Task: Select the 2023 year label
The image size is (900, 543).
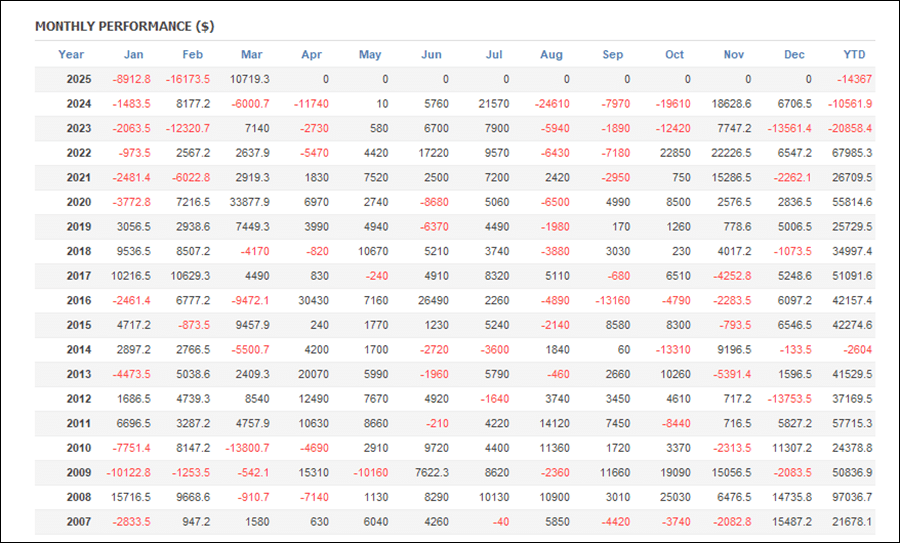Action: (x=79, y=129)
